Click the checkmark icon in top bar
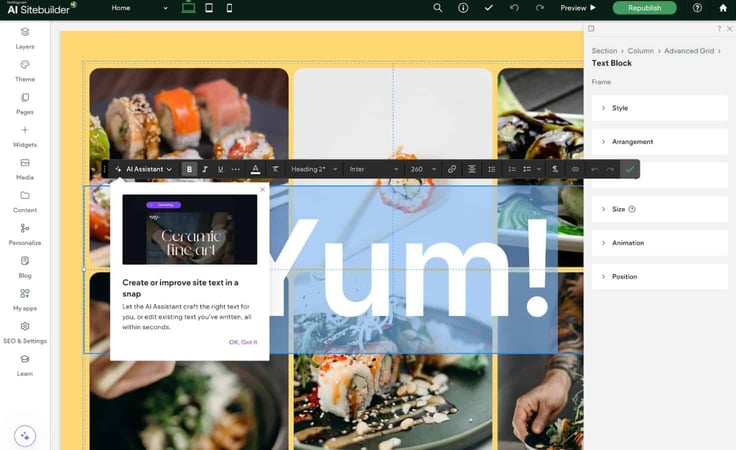The height and width of the screenshot is (450, 736). [x=489, y=8]
